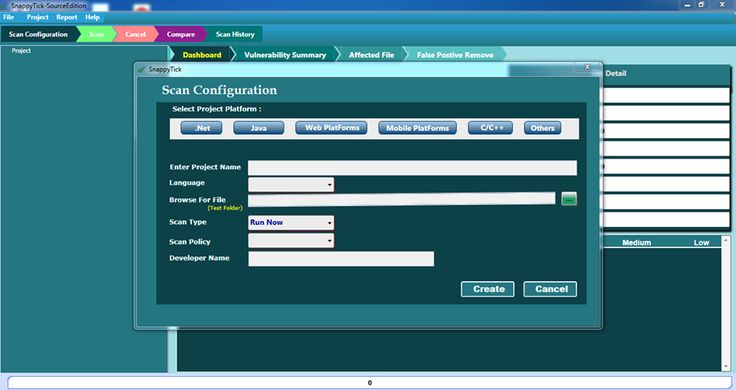Image resolution: width=736 pixels, height=390 pixels.
Task: Choose the Others platform button
Action: [543, 128]
